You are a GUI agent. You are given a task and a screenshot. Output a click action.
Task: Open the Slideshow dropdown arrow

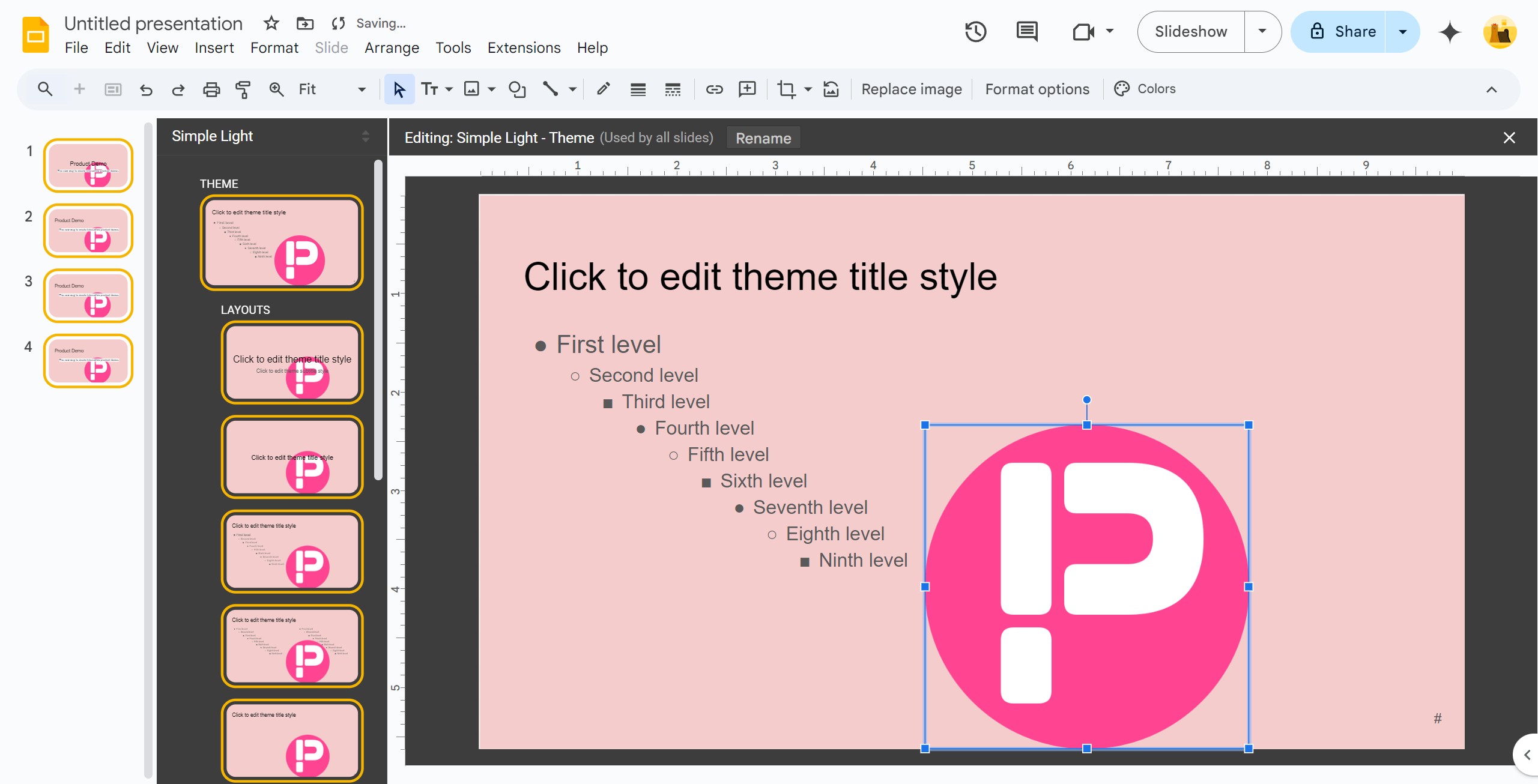[x=1262, y=32]
